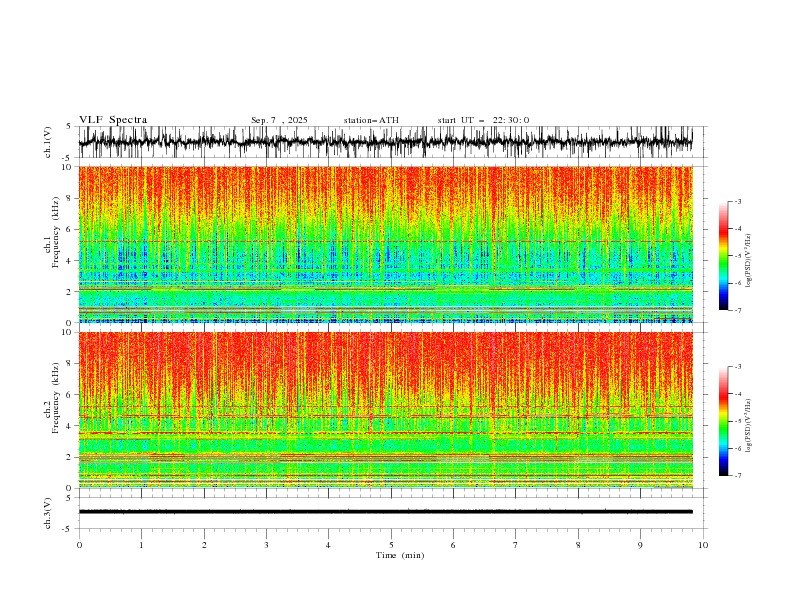Click the time axis tick label "2"
The image size is (792, 612).
point(204,545)
